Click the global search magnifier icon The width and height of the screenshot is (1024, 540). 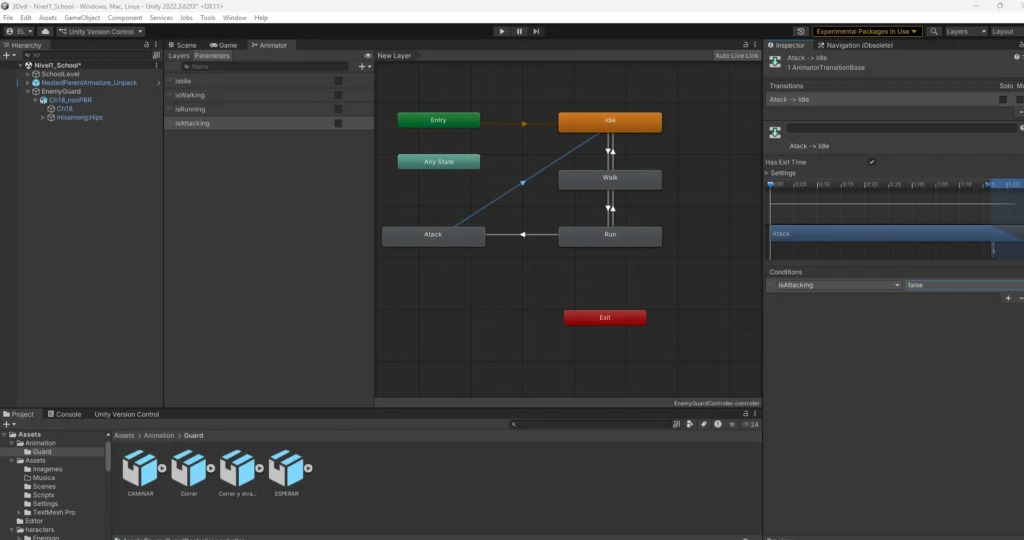click(x=933, y=31)
